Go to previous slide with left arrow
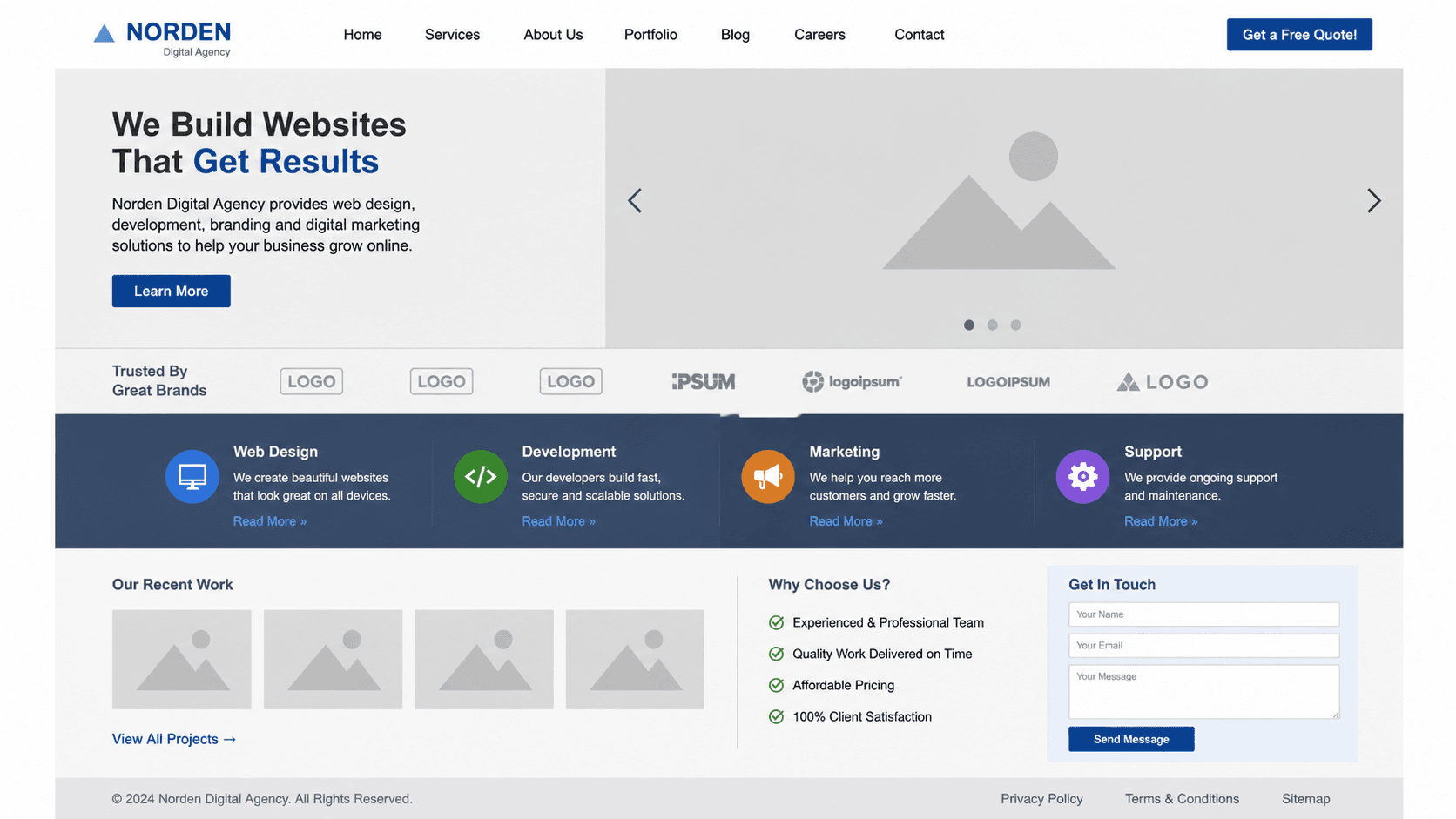 pos(635,201)
